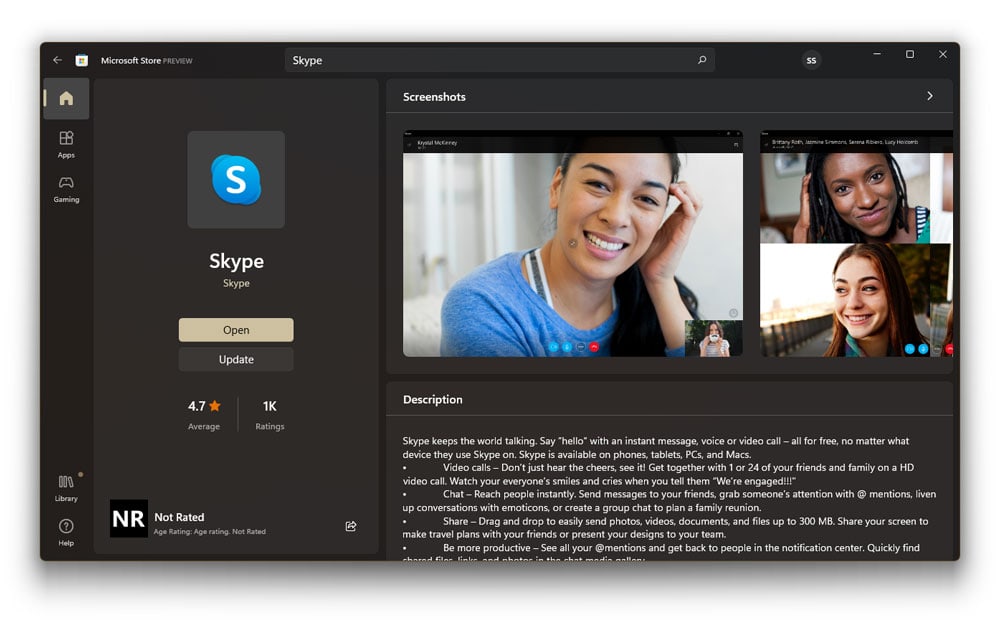Click the Skype app logo tile

[236, 179]
